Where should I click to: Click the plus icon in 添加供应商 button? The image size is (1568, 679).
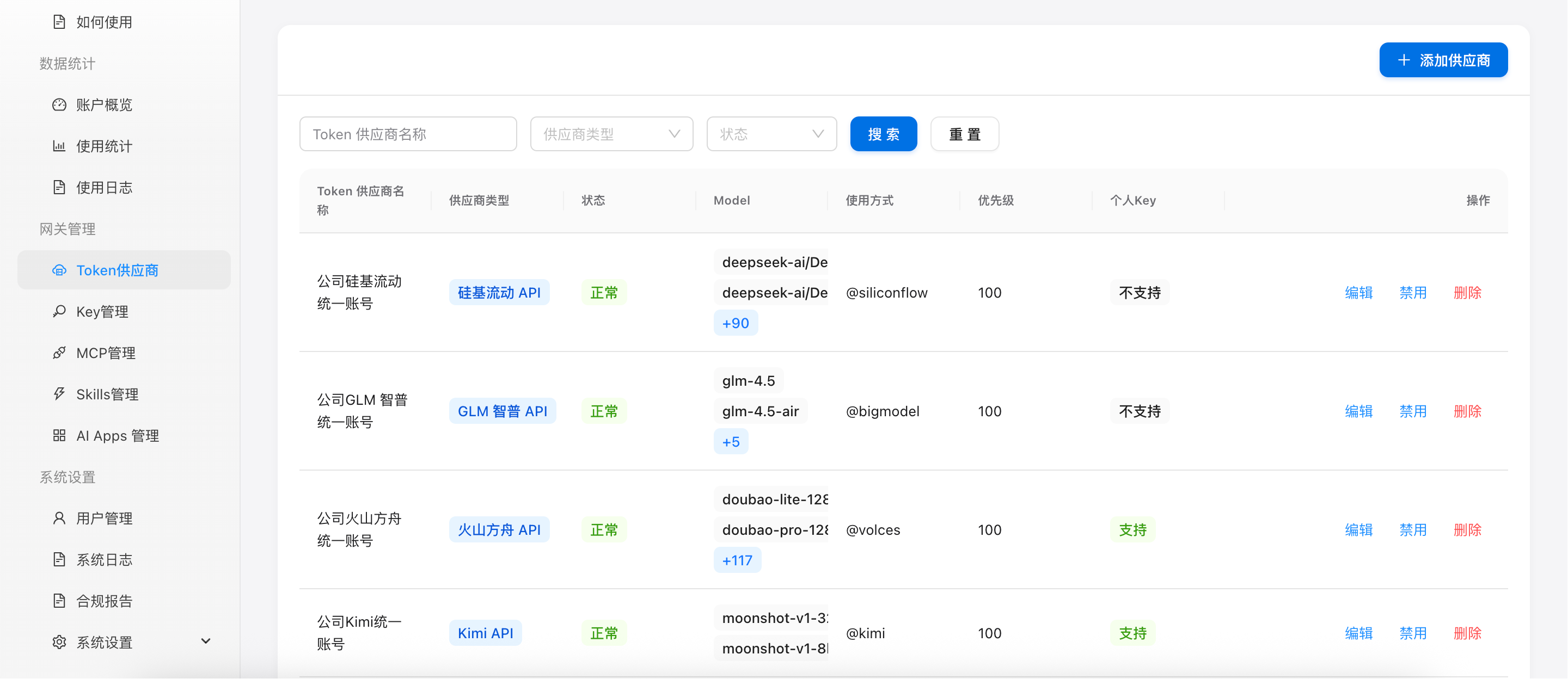click(1404, 60)
